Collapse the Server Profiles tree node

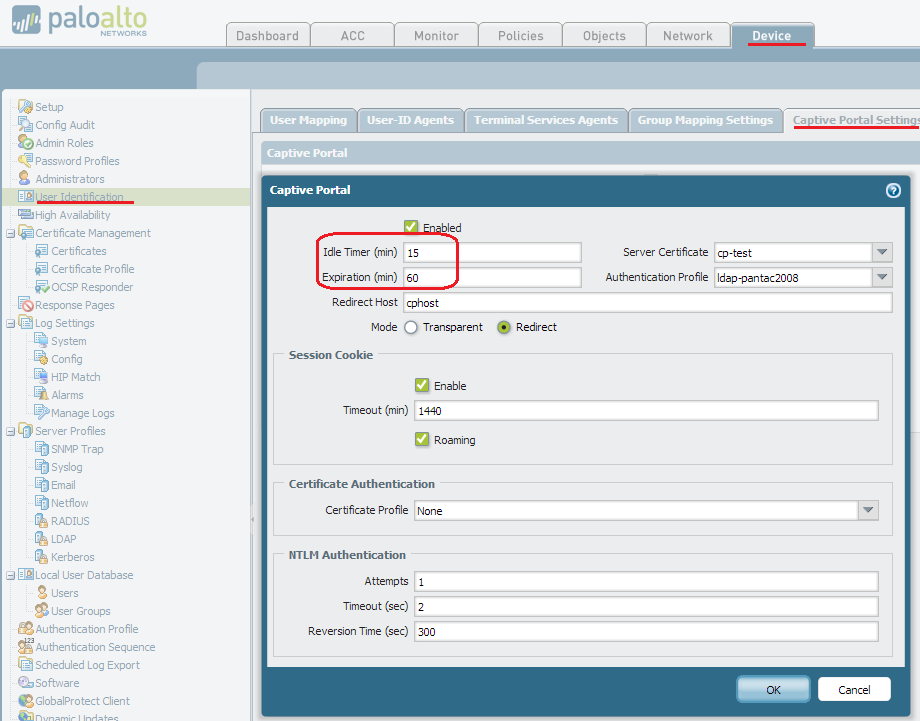[11, 431]
